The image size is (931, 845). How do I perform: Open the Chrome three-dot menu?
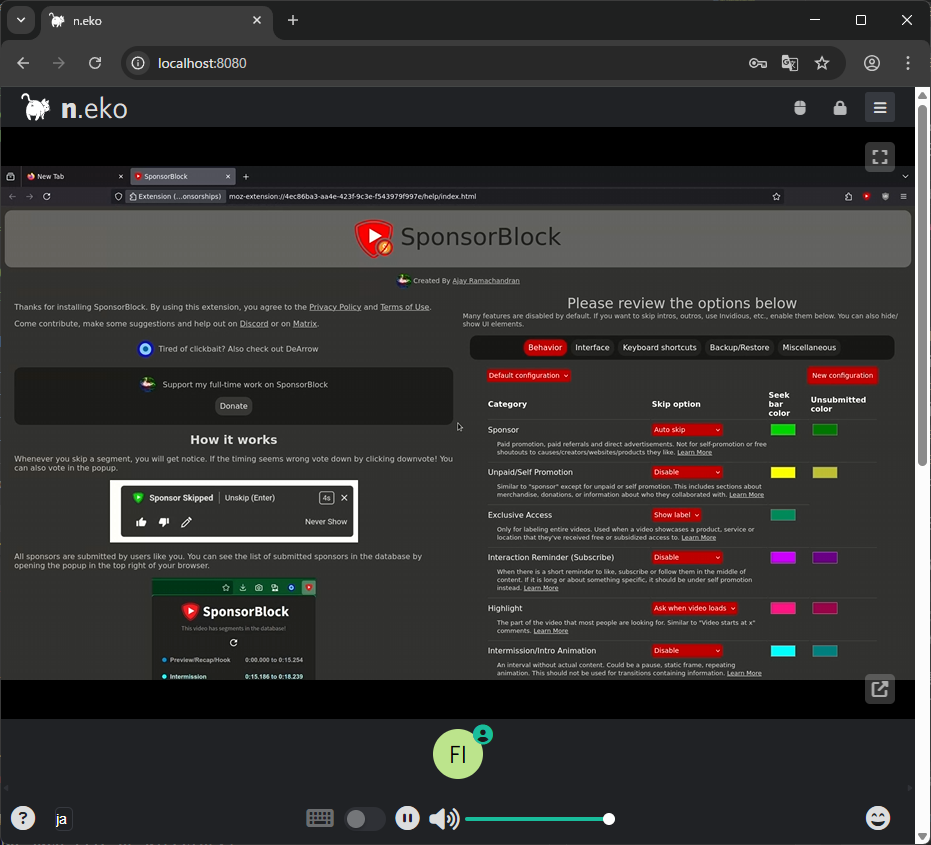pos(908,63)
